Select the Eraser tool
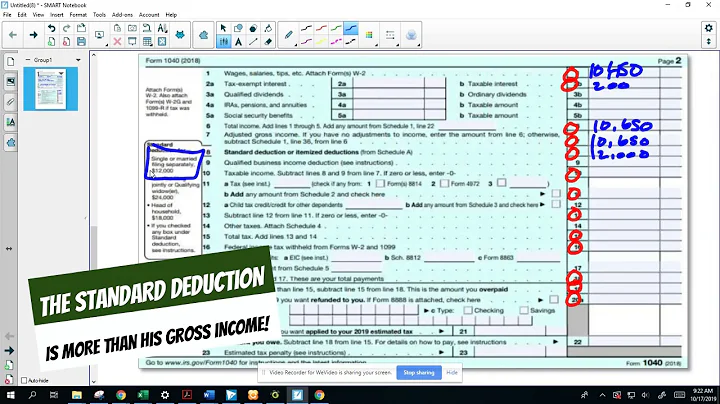This screenshot has height=404, width=720. click(268, 42)
